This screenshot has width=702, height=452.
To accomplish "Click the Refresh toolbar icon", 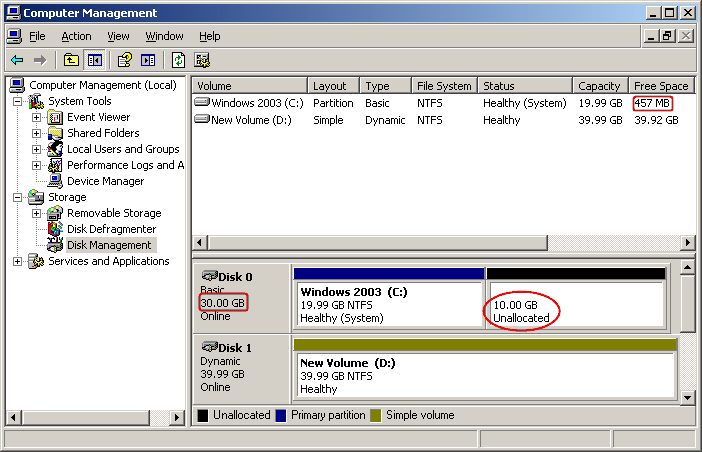I will tap(179, 60).
